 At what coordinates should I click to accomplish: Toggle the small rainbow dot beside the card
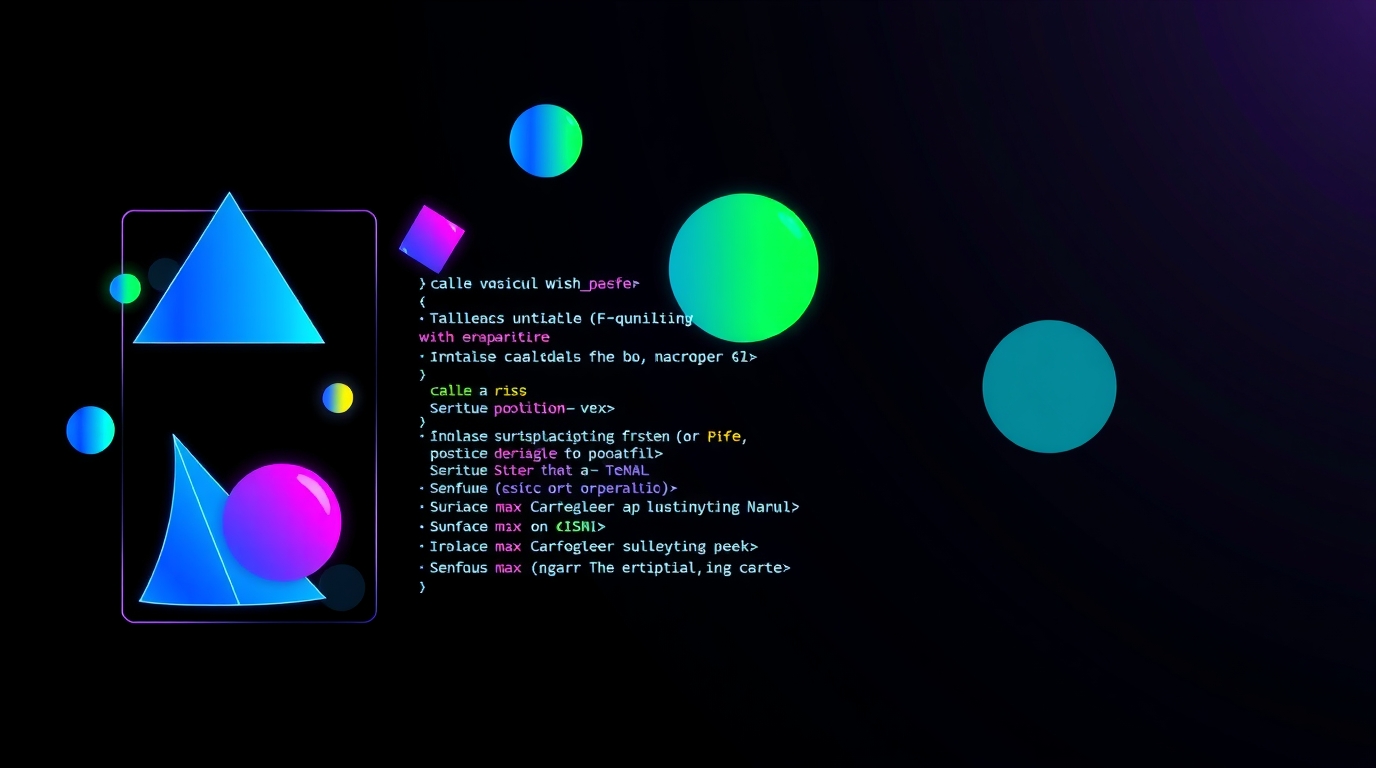336,397
